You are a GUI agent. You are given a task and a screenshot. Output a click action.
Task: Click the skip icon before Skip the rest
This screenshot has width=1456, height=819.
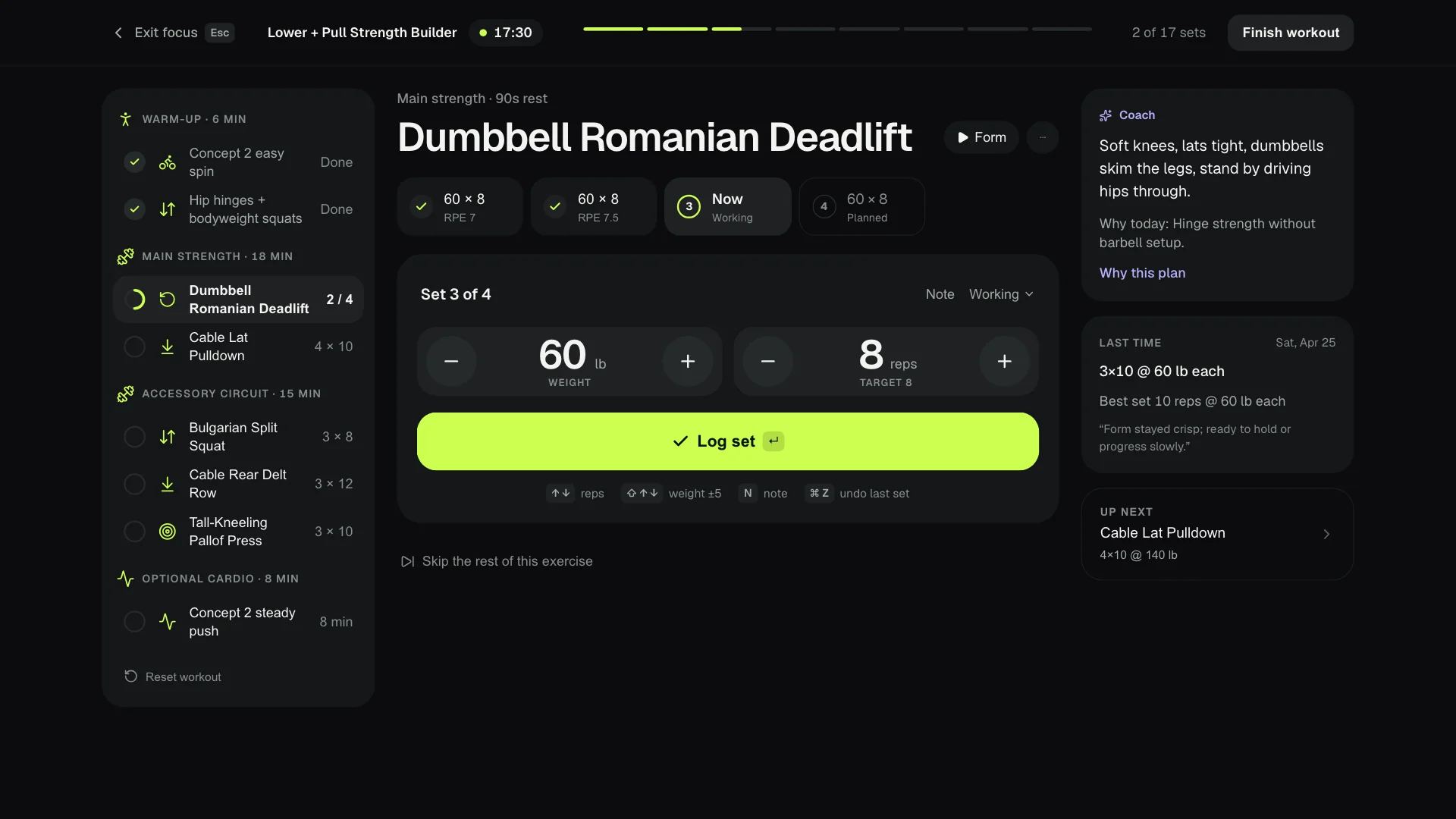point(407,561)
